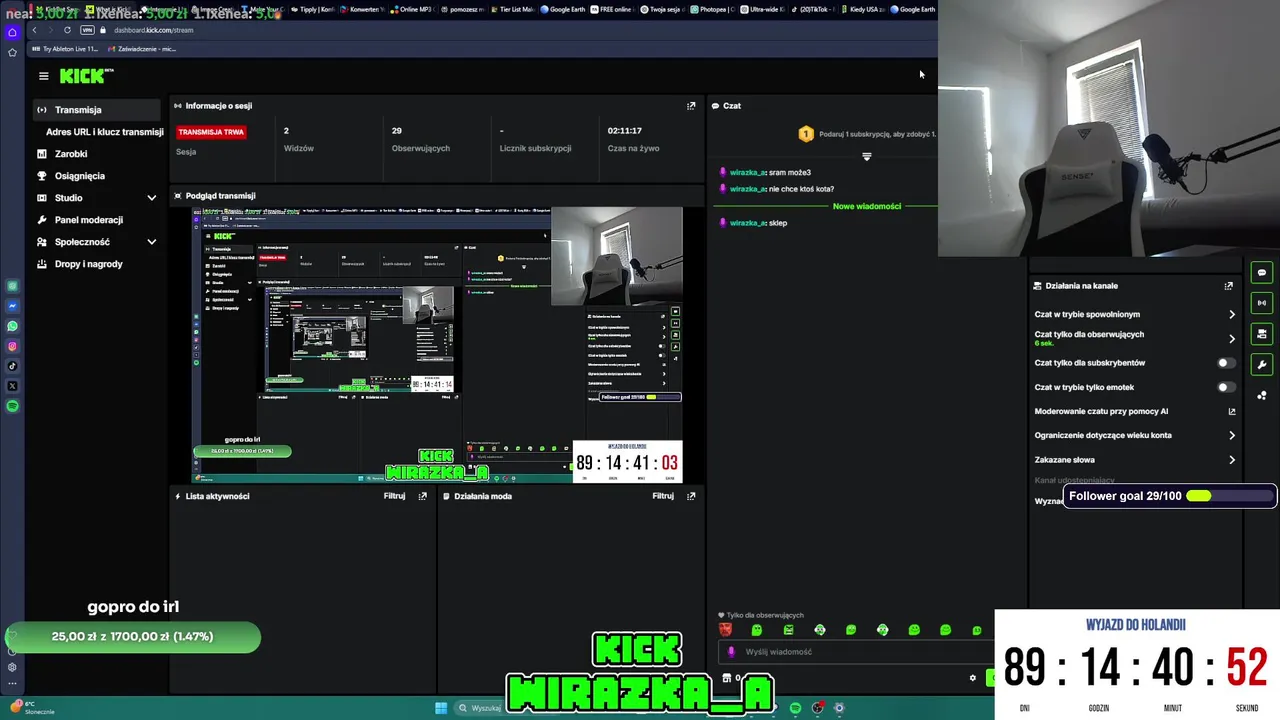Open Windows Start menu

(x=441, y=708)
